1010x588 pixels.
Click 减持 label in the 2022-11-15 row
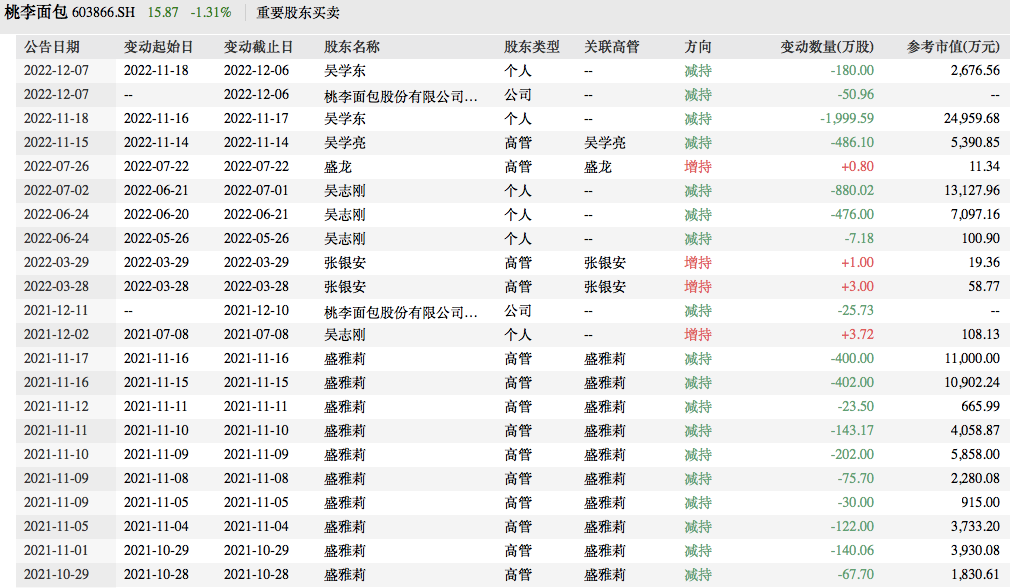coord(698,142)
